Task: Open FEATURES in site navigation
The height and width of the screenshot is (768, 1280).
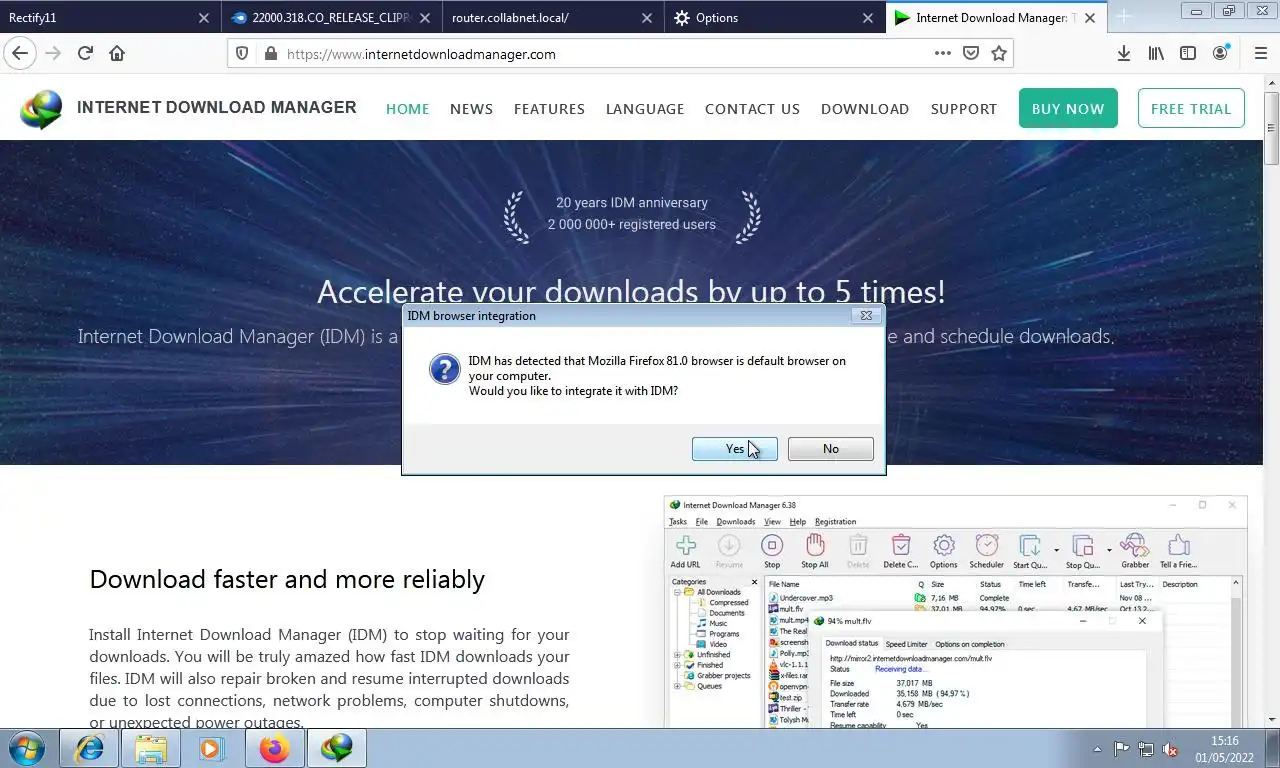Action: coord(549,109)
